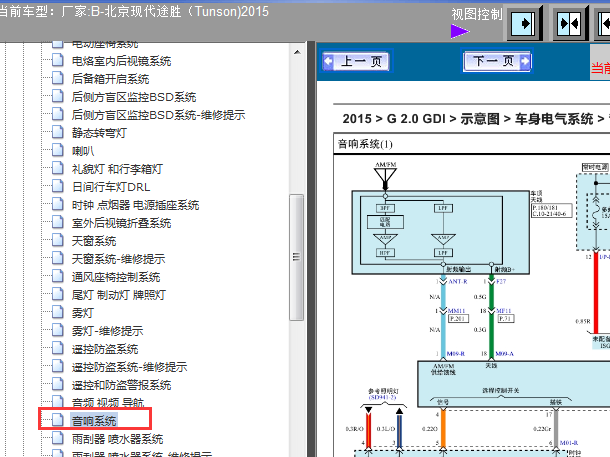The width and height of the screenshot is (610, 457).
Task: Open 尾灯 制动灯 牌照灯 entry
Action: 119,295
